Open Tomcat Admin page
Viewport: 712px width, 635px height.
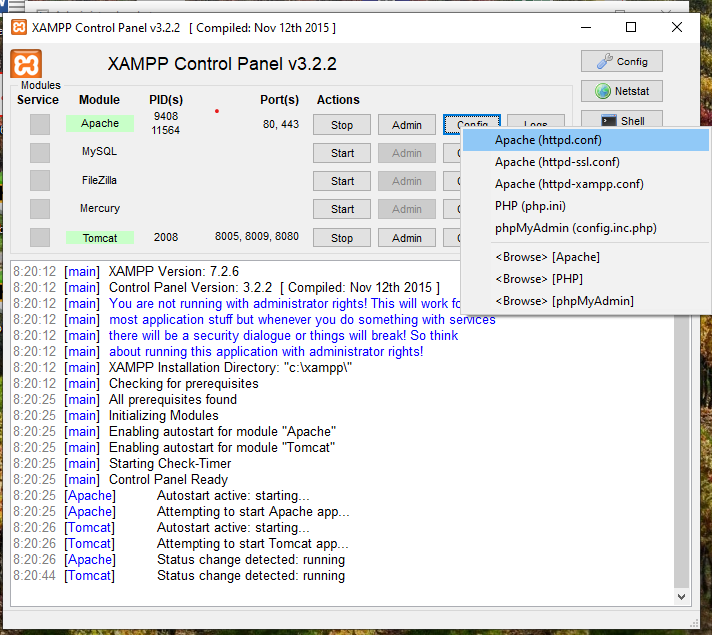coord(407,238)
